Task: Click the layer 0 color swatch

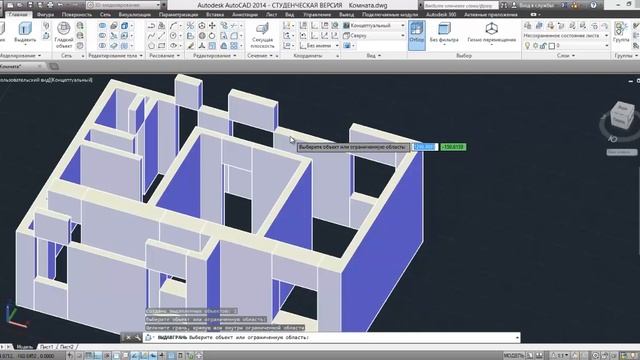Action: (x=551, y=46)
